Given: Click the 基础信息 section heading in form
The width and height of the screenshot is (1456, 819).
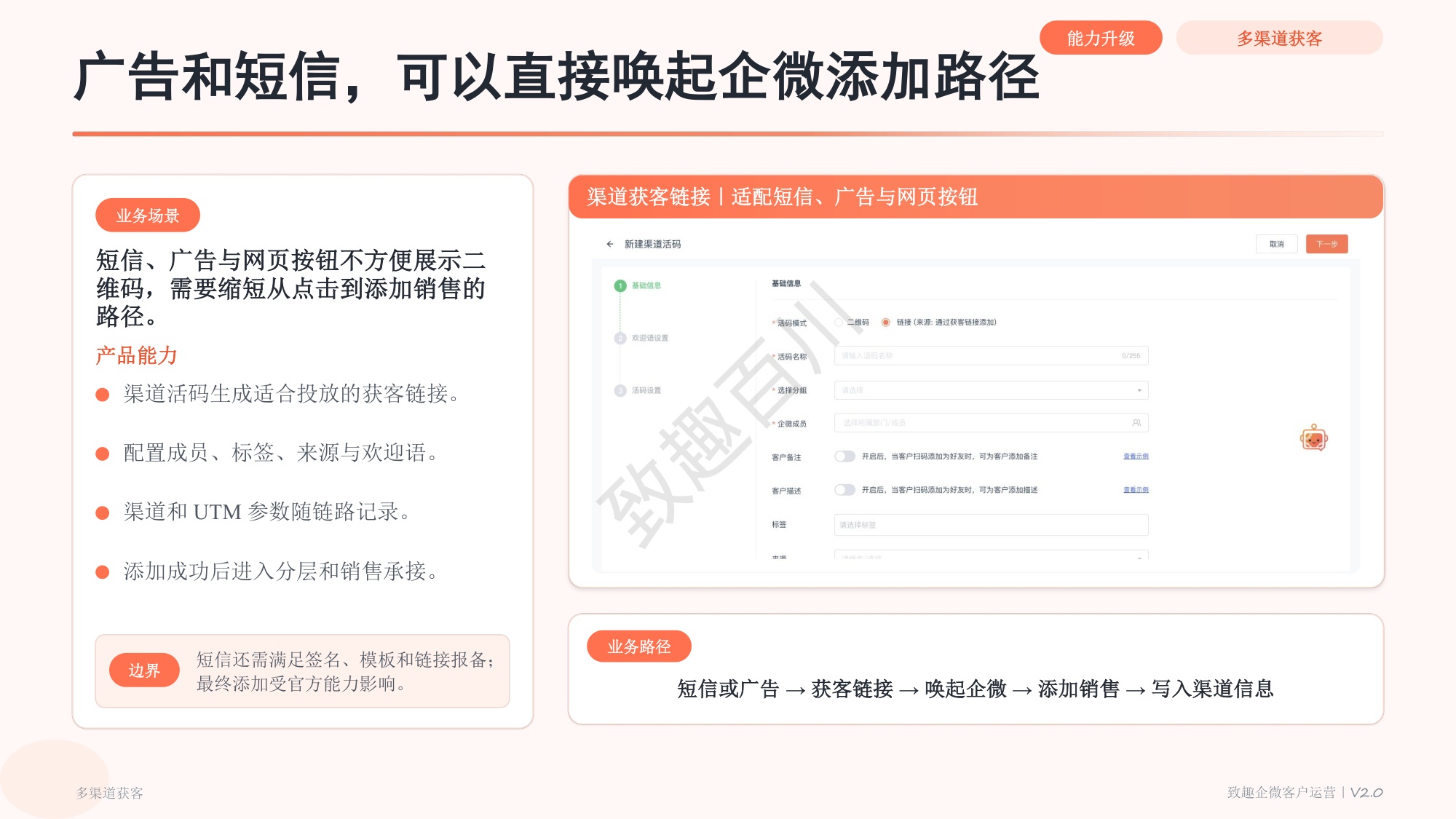Looking at the screenshot, I should click(x=786, y=283).
